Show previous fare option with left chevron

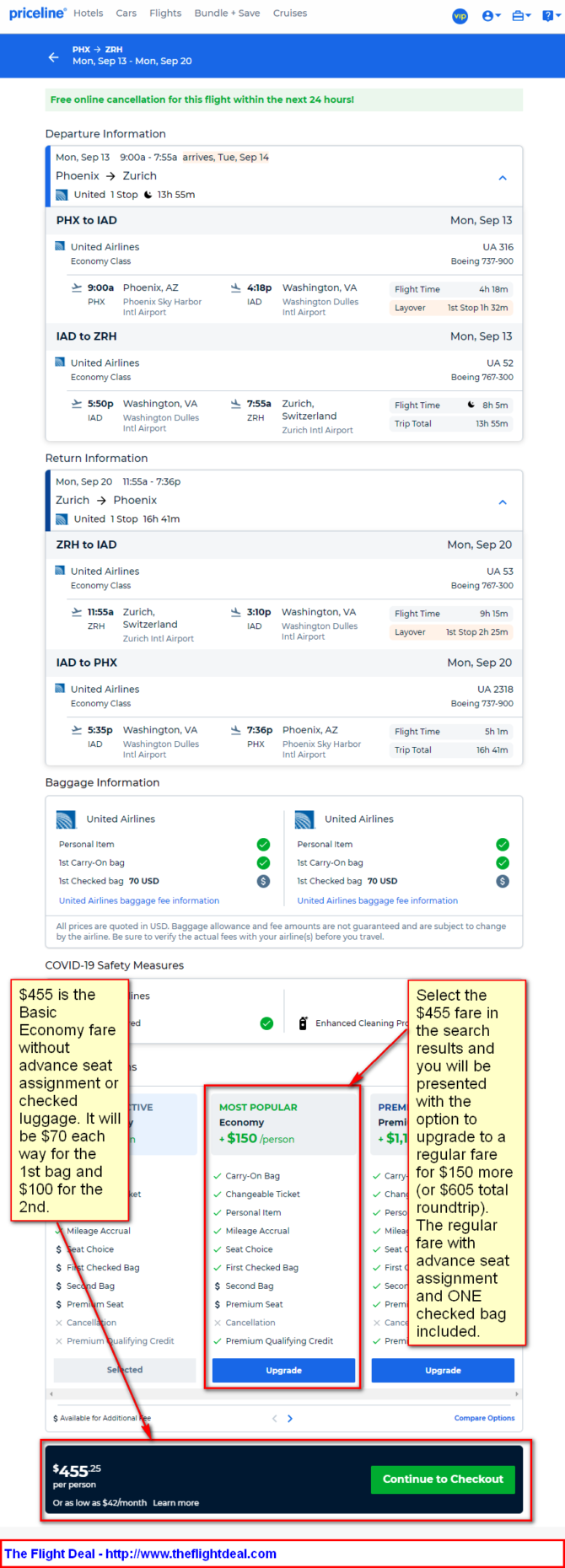click(274, 1419)
